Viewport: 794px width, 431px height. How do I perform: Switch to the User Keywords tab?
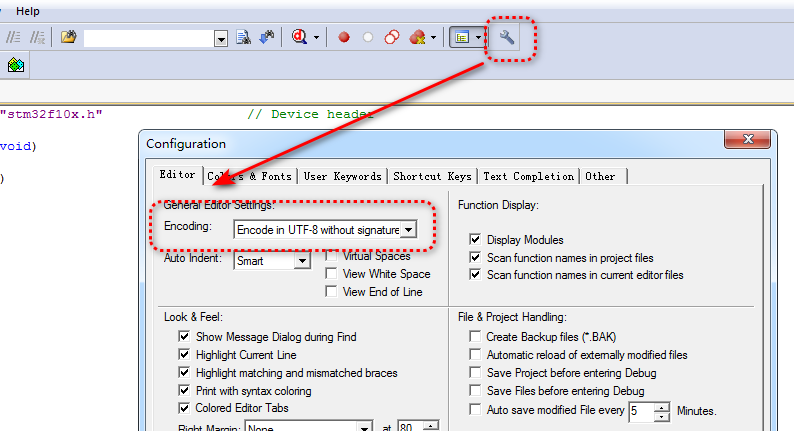(x=342, y=176)
